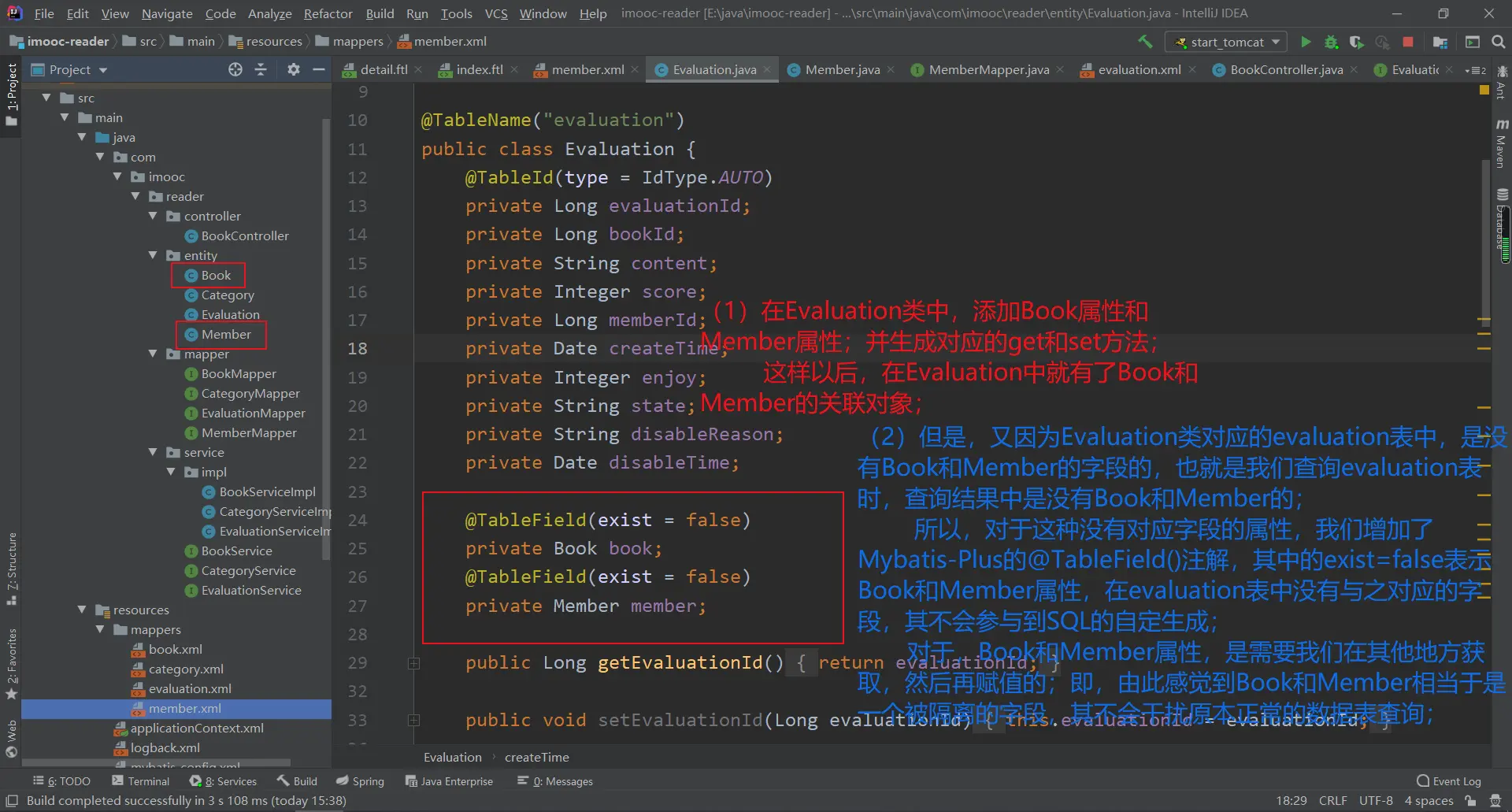Click the locate-file target icon in Project panel
This screenshot has height=812, width=1512.
pyautogui.click(x=235, y=69)
